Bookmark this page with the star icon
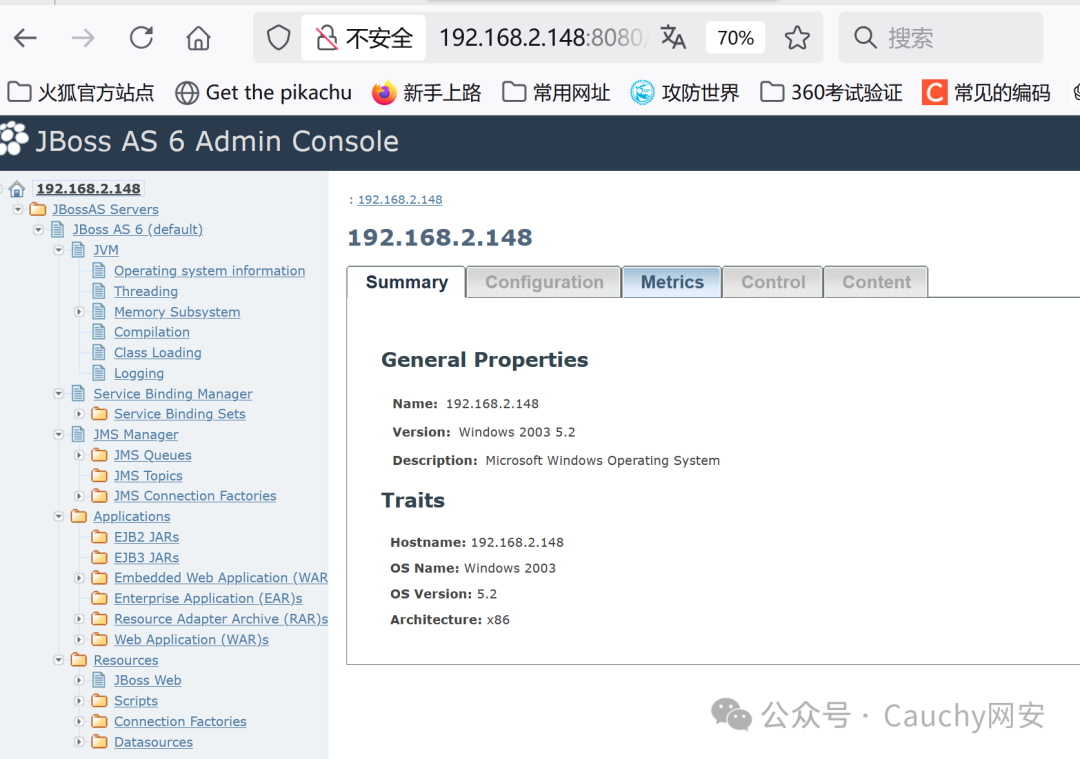This screenshot has width=1080, height=759. pyautogui.click(x=797, y=38)
